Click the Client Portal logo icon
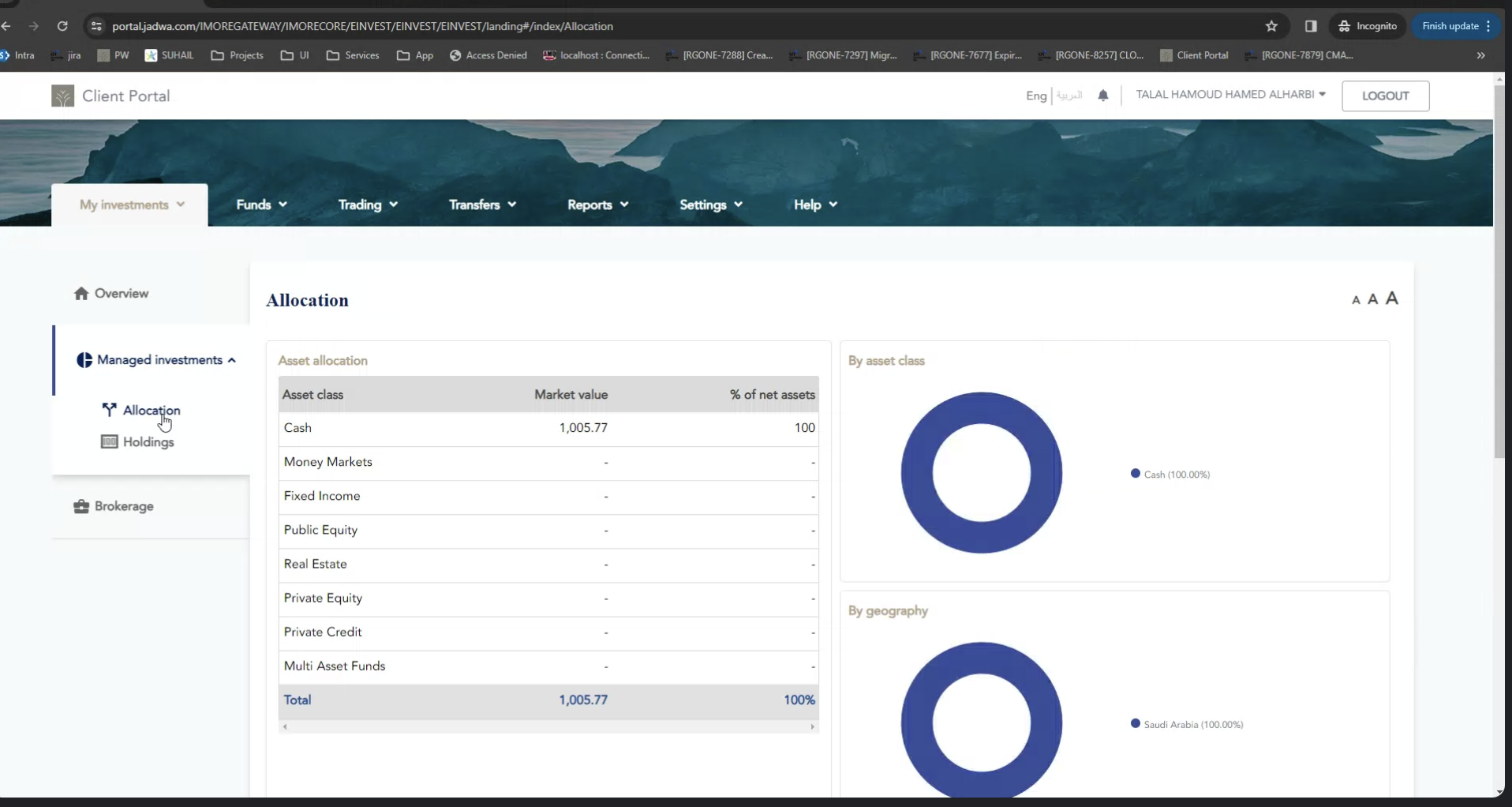The width and height of the screenshot is (1512, 807). (62, 96)
